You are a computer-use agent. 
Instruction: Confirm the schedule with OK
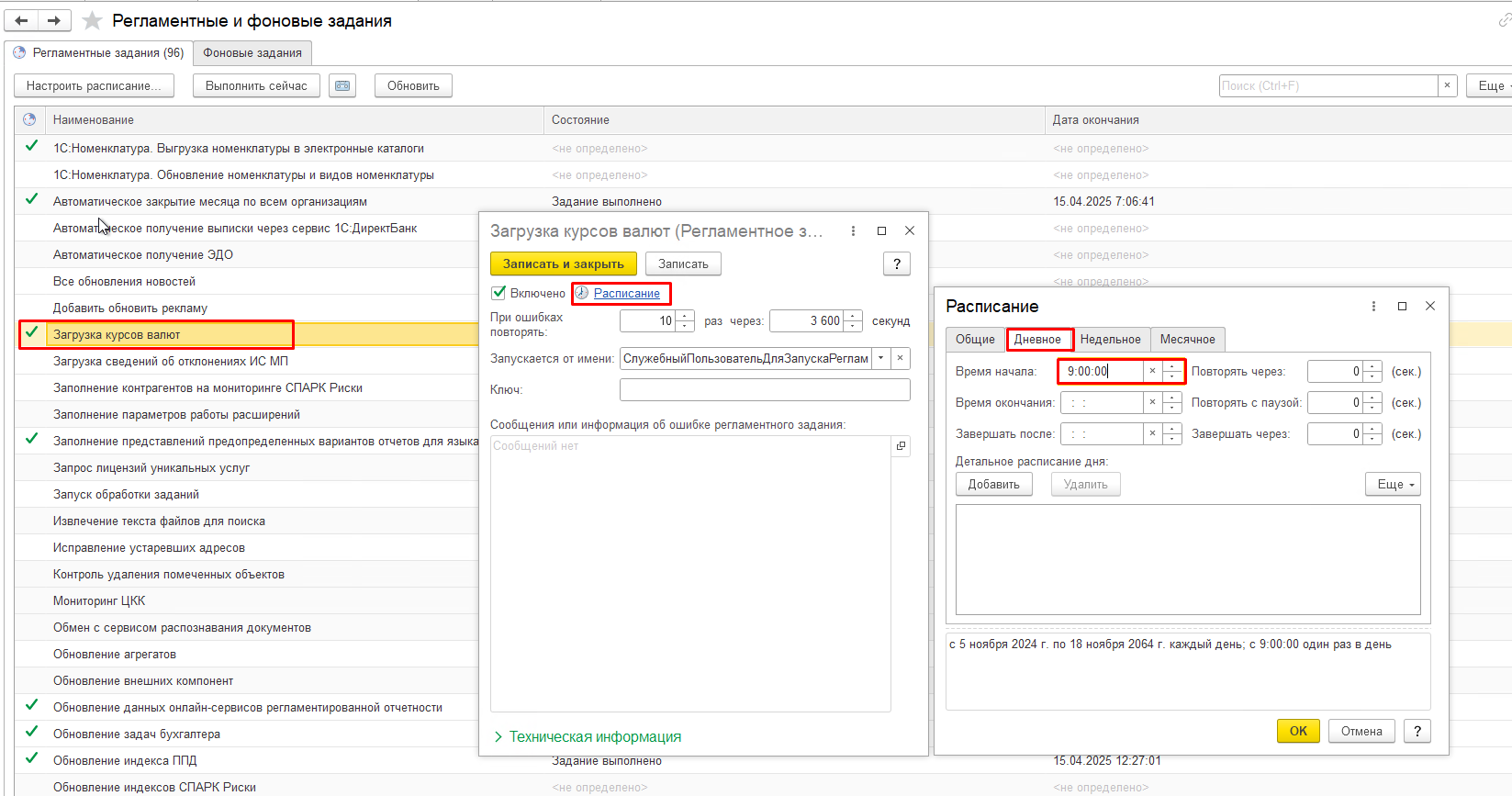point(1298,731)
